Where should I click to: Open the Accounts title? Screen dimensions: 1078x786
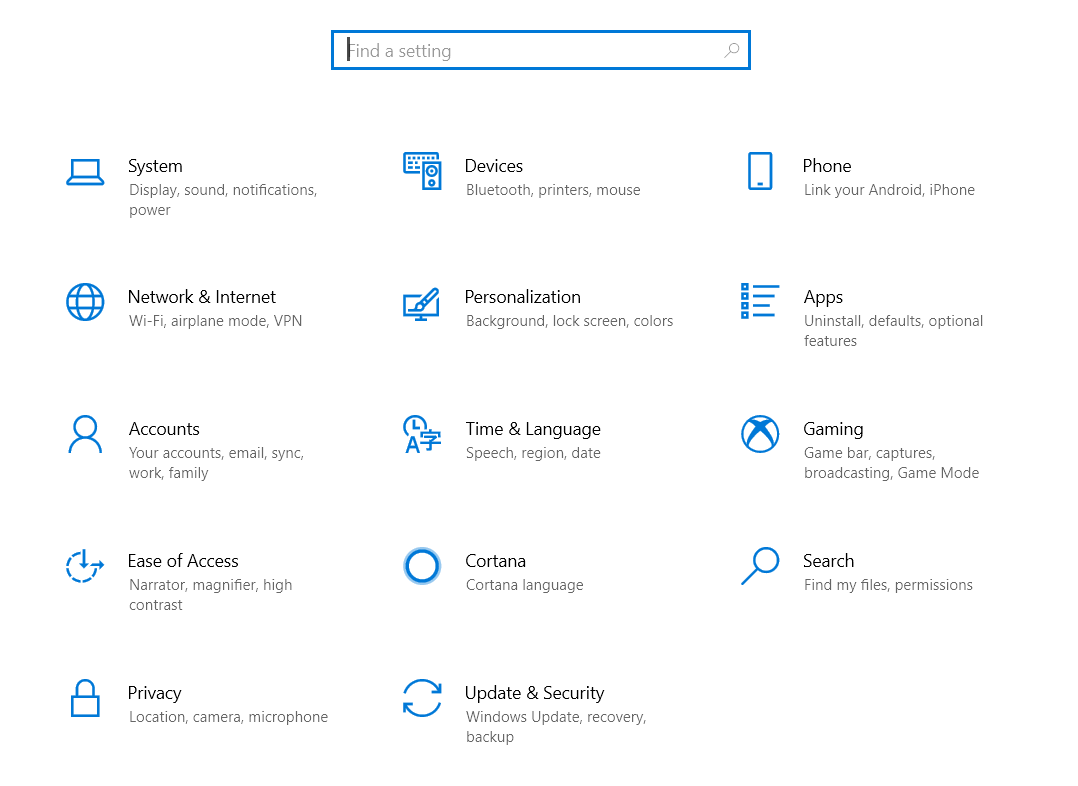[x=164, y=429]
